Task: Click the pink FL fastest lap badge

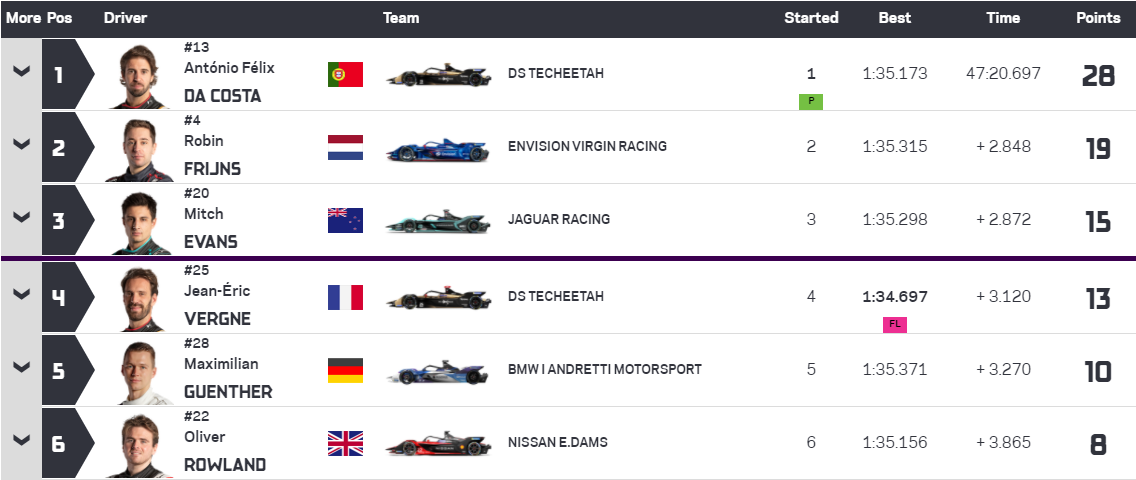Action: 895,324
